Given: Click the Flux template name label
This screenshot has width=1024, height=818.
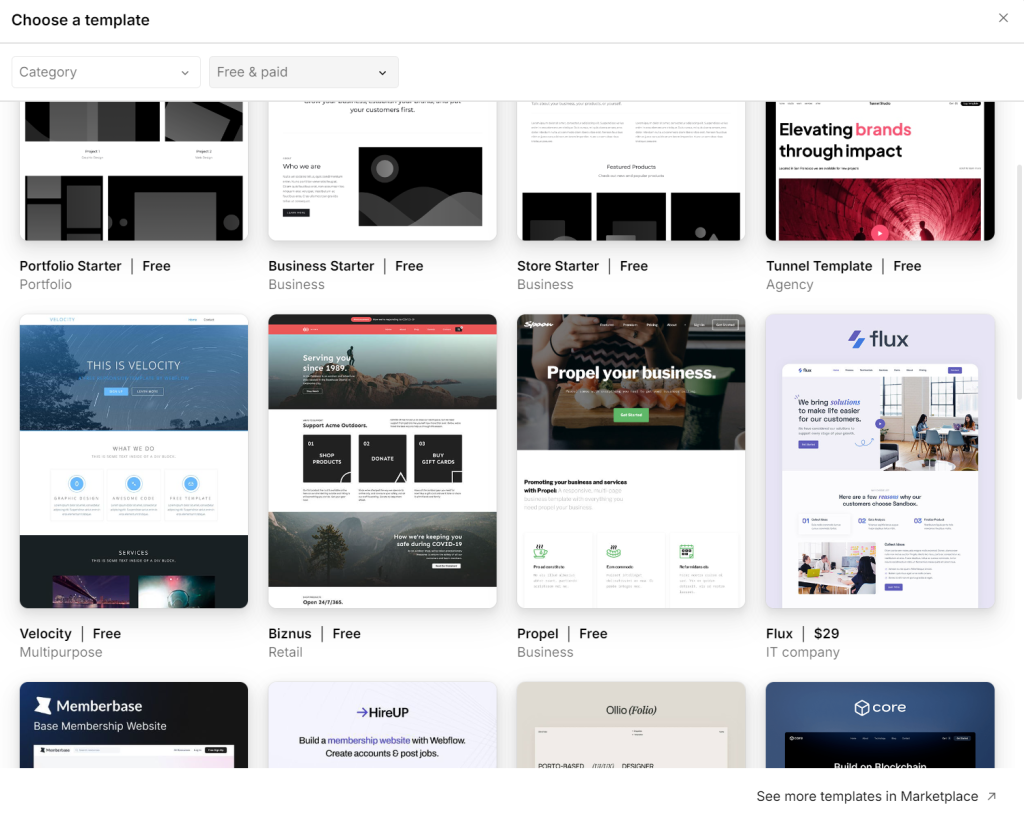Looking at the screenshot, I should point(779,634).
